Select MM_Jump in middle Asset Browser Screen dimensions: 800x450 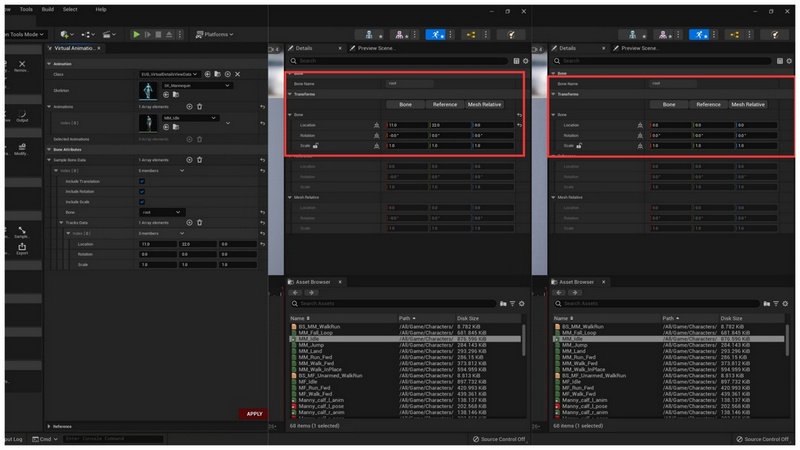point(312,345)
